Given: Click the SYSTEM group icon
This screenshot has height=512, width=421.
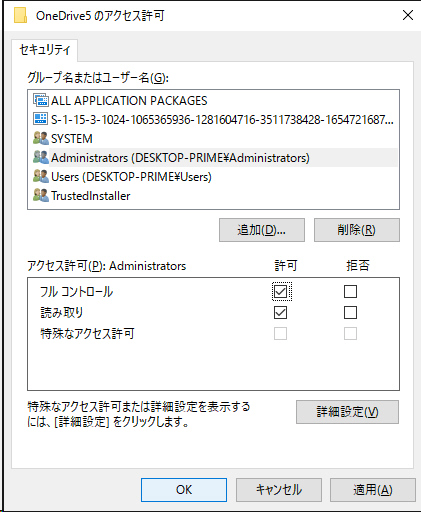Looking at the screenshot, I should (x=41, y=138).
